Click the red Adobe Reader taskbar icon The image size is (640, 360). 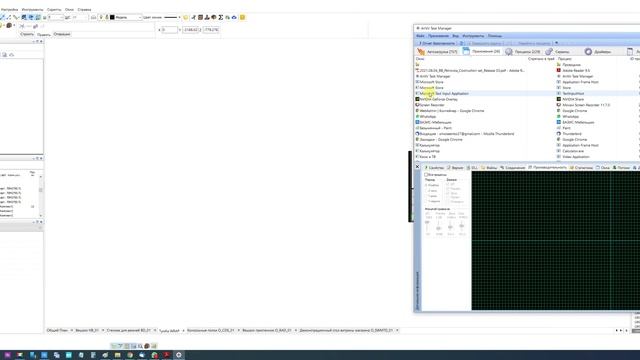167,355
